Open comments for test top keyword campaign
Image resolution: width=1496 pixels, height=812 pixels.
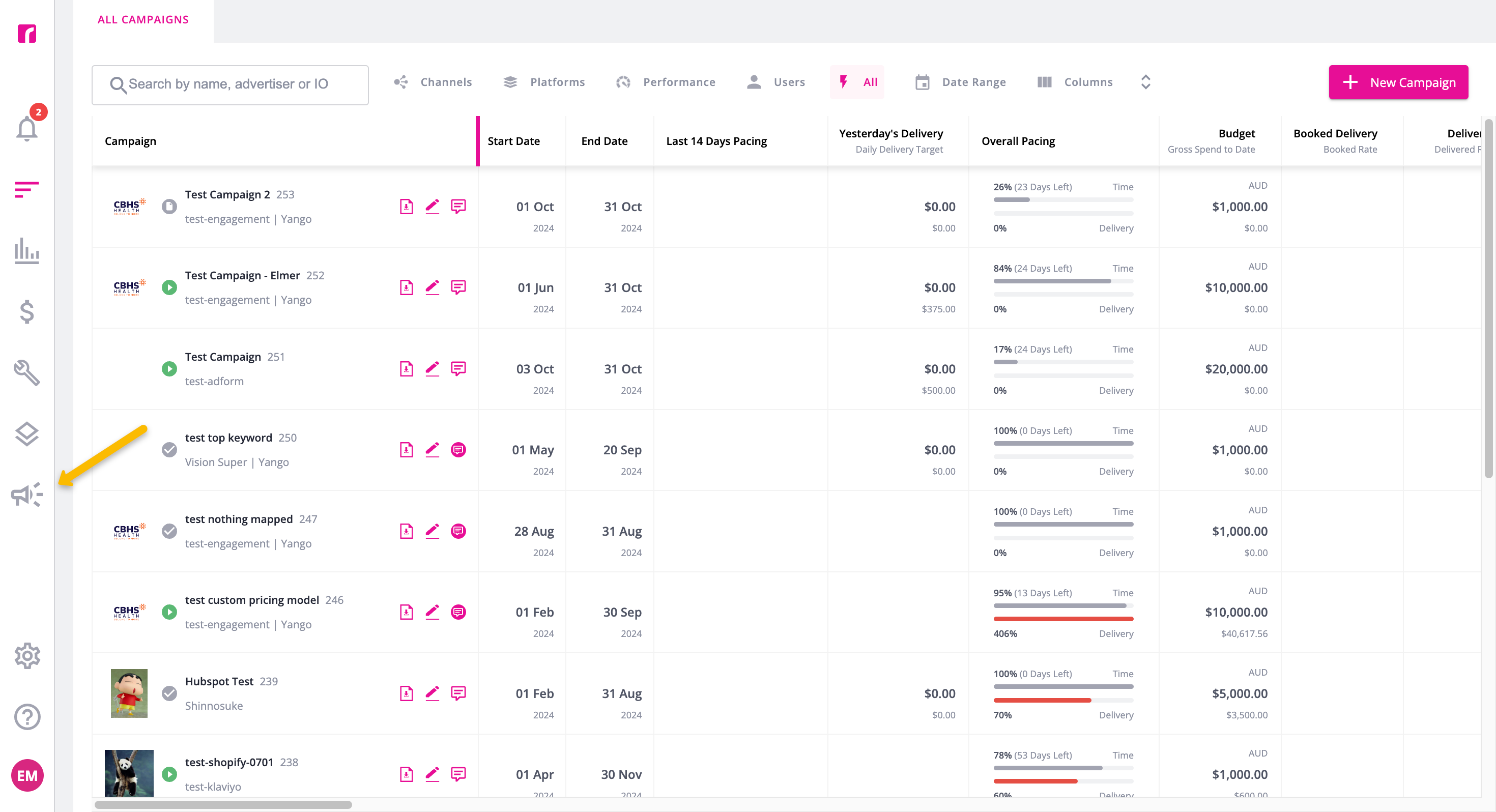[458, 450]
